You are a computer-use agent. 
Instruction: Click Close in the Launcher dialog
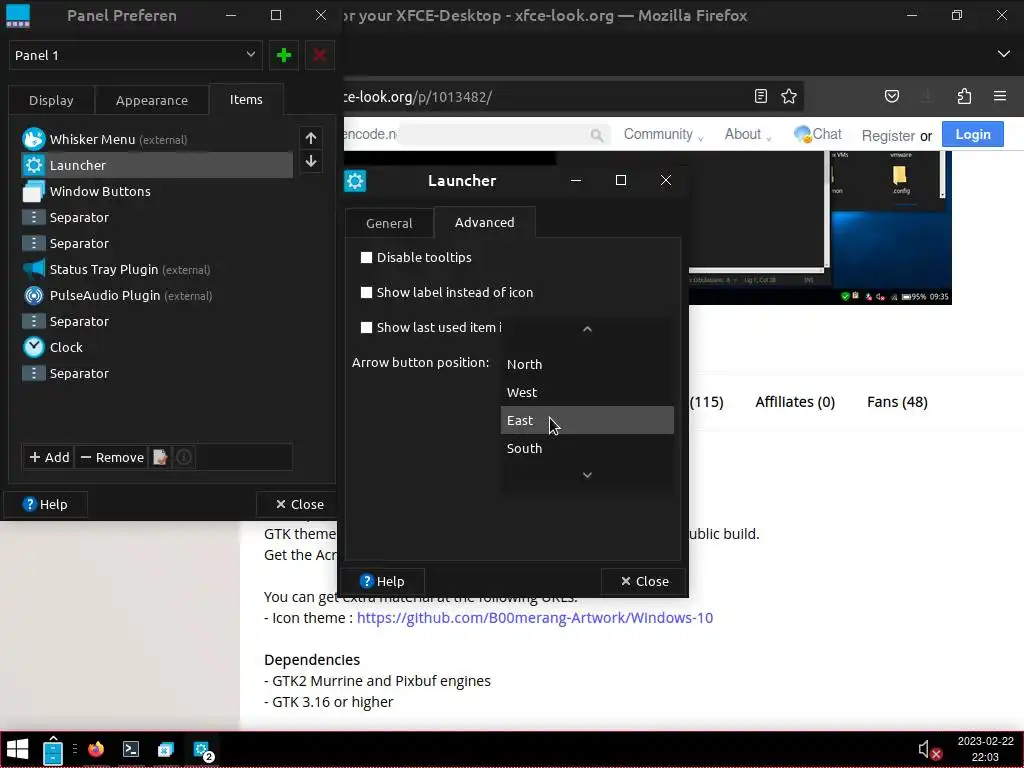coord(645,581)
